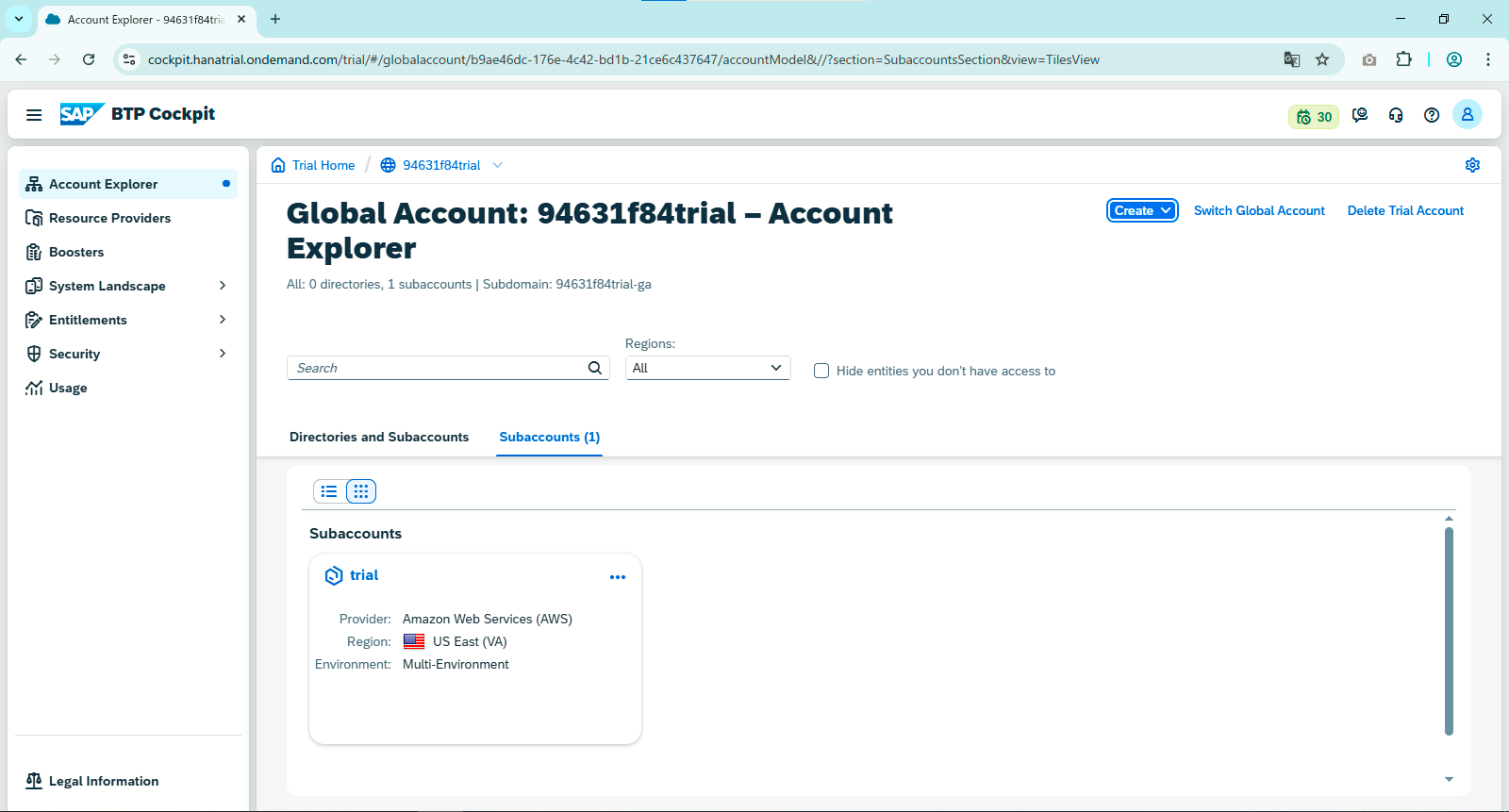Expand Security menu
The height and width of the screenshot is (812, 1509).
pyautogui.click(x=223, y=354)
